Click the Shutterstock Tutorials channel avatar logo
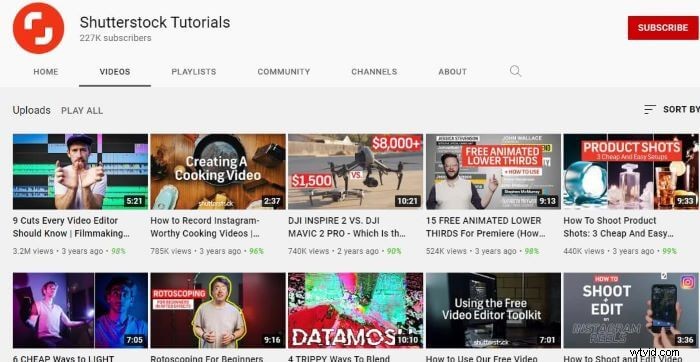Screen dimensions: 700x362 click(x=38, y=28)
